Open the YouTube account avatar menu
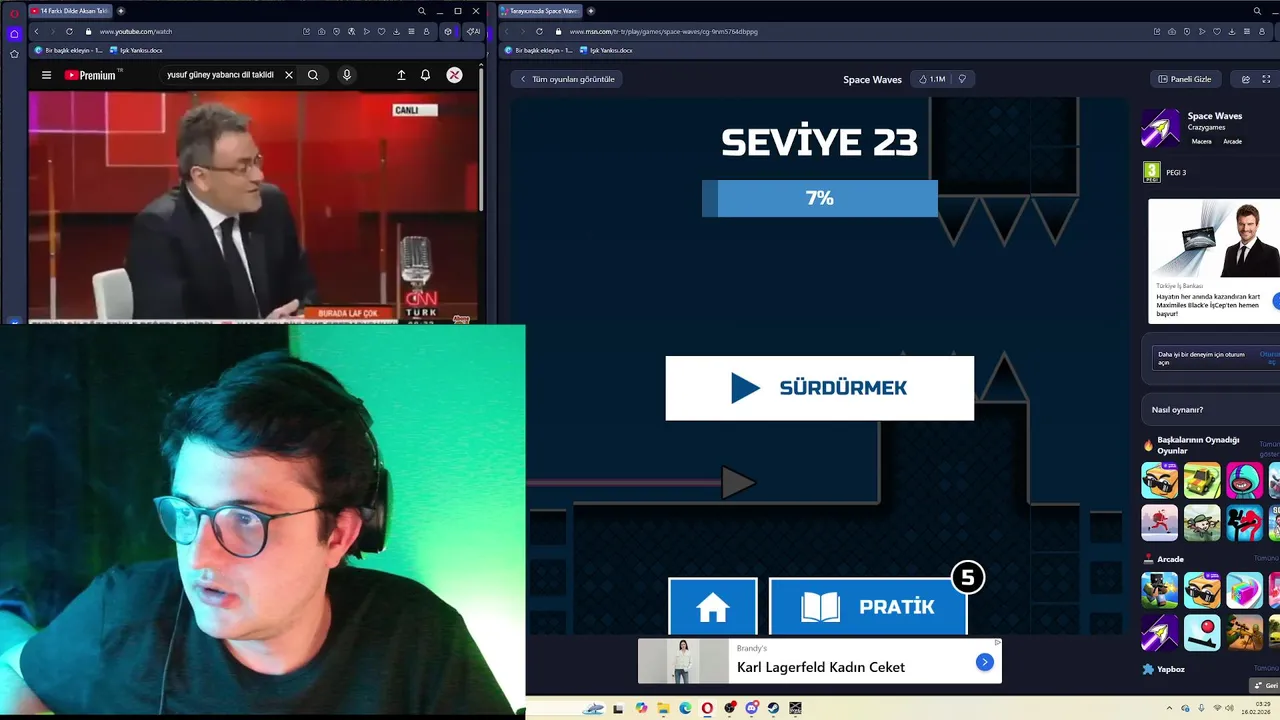 click(x=454, y=75)
